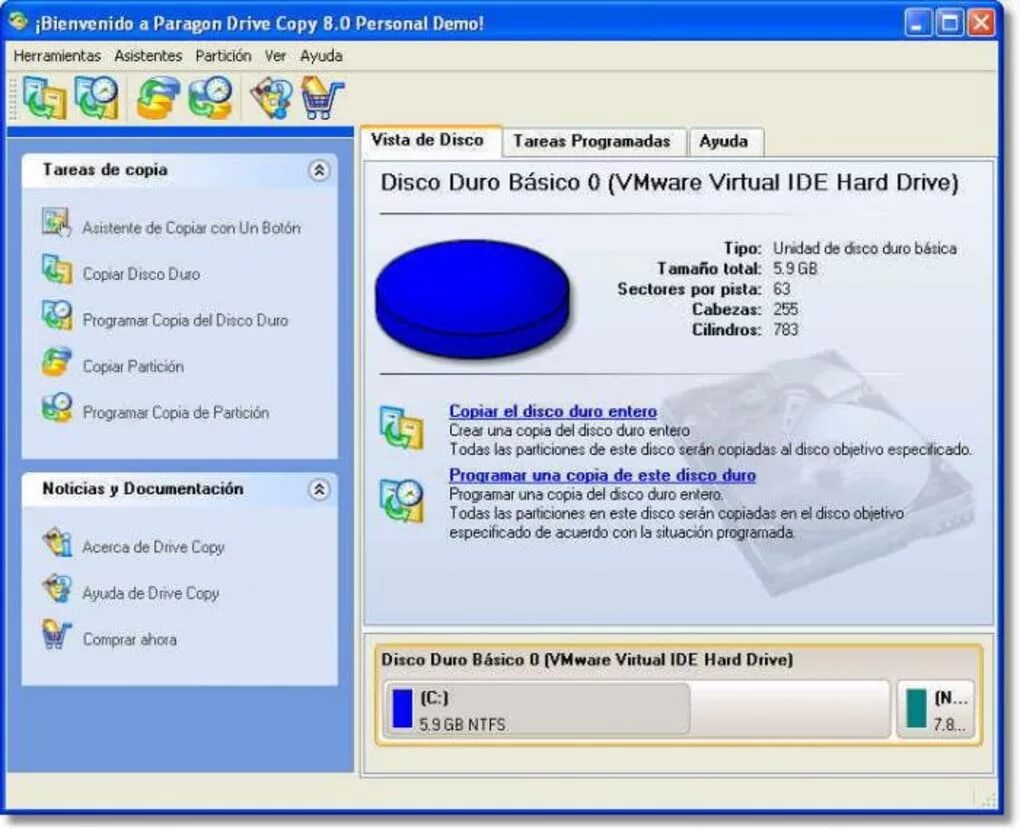1020x831 pixels.
Task: Click the Comprar ahora cart icon
Action: pos(57,635)
